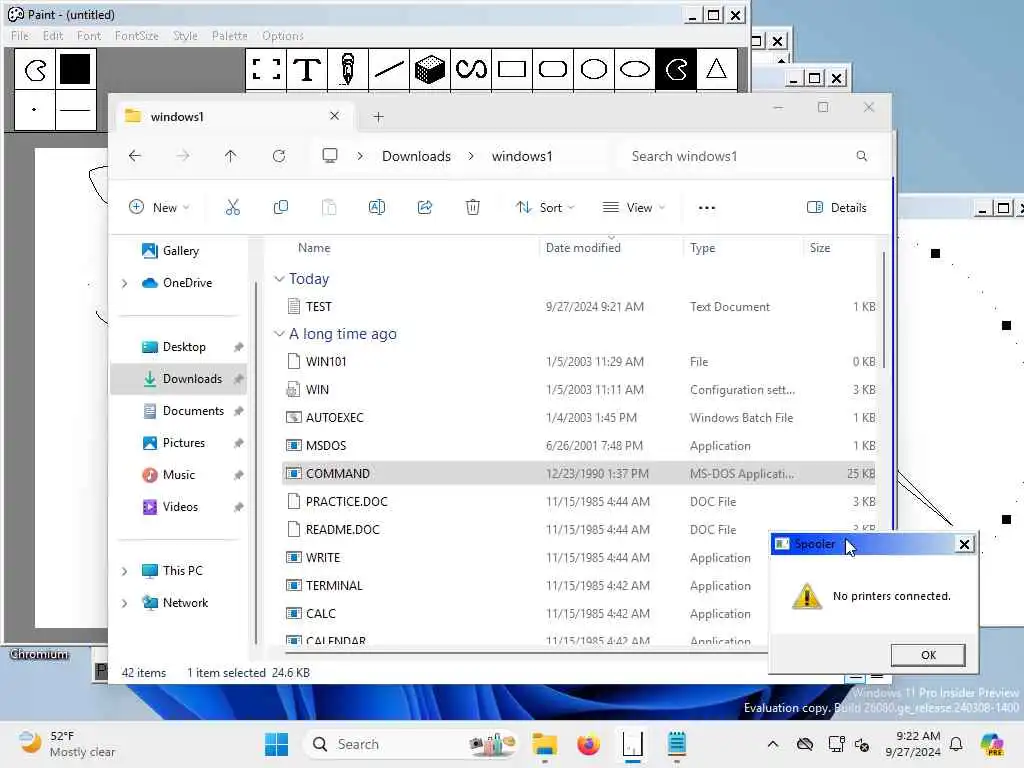Click the line width indicator in Paint
Image resolution: width=1024 pixels, height=768 pixels.
tap(75, 110)
